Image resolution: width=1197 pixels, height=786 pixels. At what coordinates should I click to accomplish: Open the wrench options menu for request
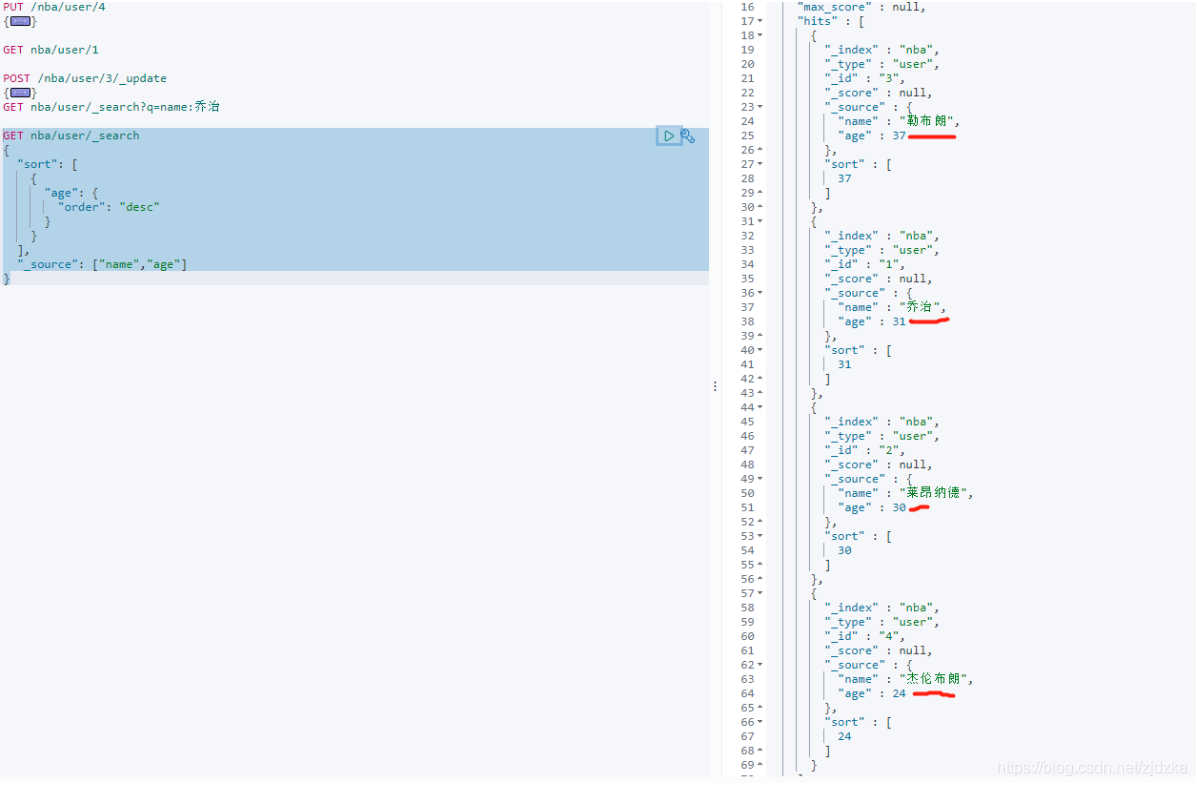pos(688,136)
